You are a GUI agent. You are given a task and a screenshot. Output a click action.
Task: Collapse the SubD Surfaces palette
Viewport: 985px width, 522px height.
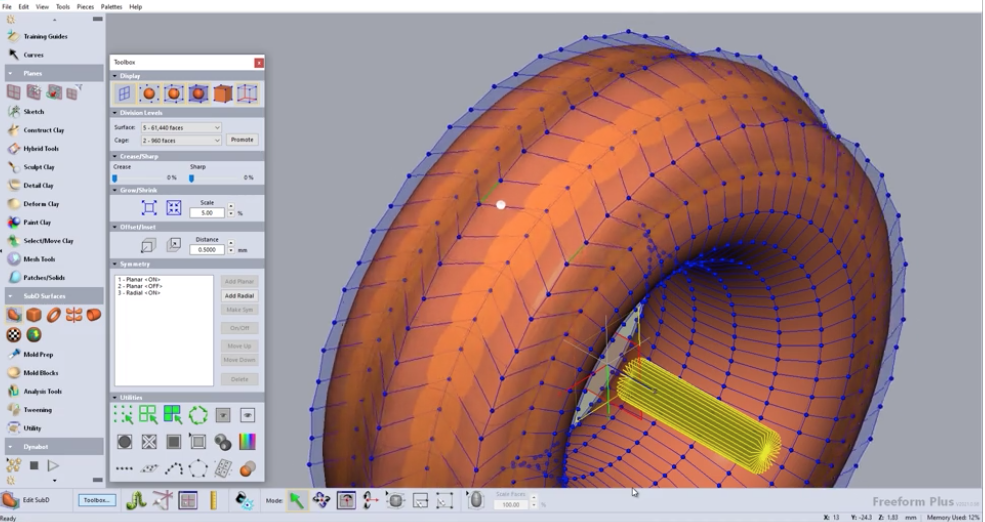[x=10, y=296]
